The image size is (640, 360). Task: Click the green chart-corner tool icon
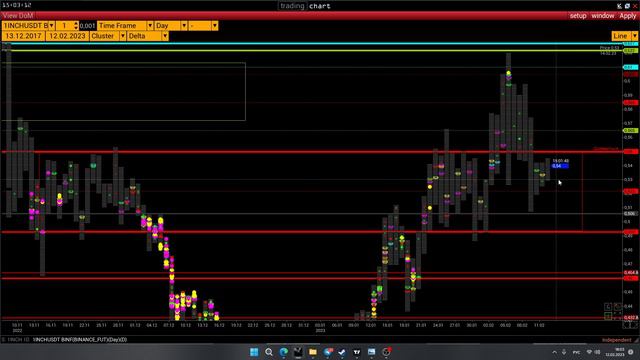point(608,316)
